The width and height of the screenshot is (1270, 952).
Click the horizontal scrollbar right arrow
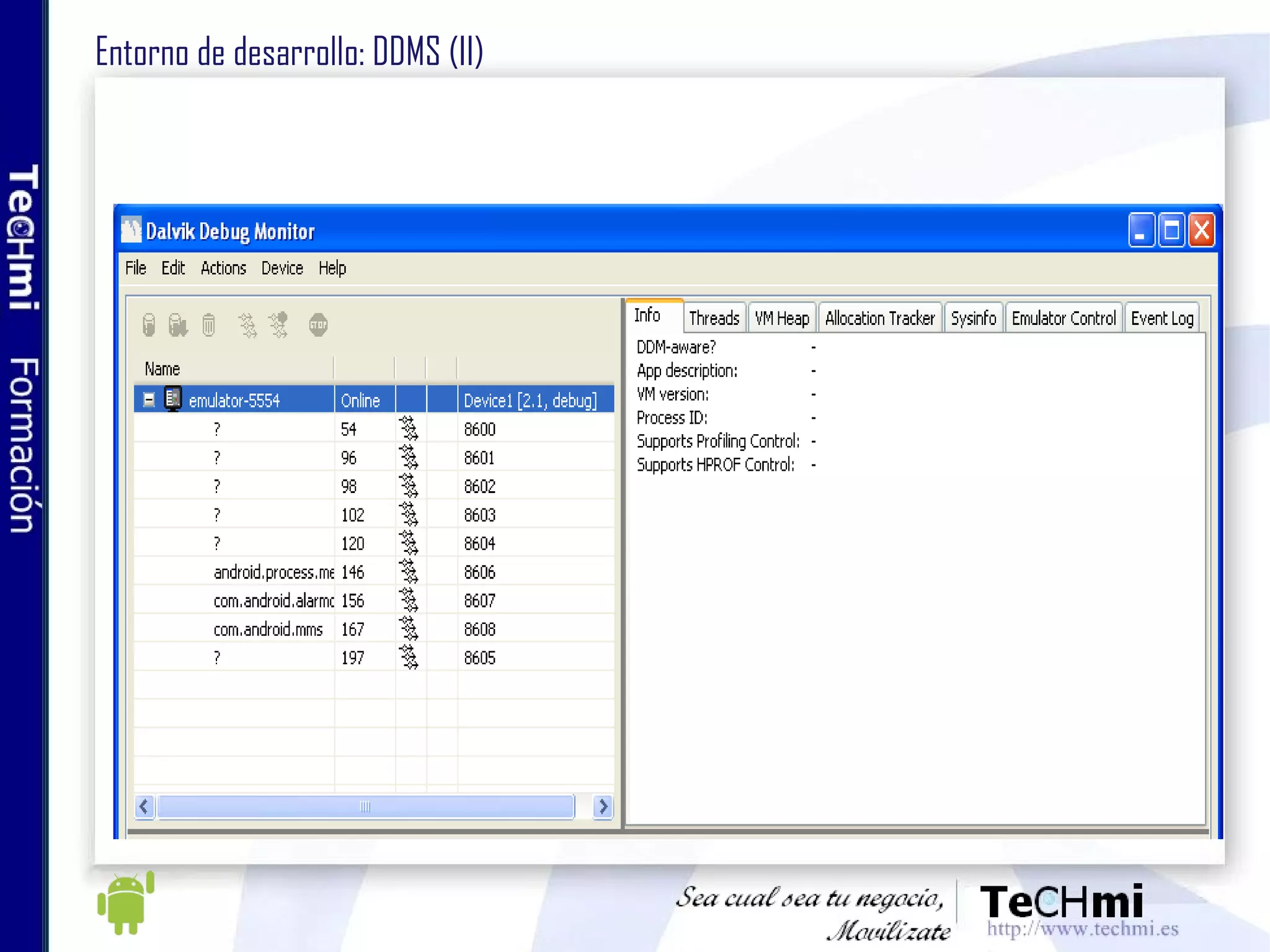click(602, 806)
